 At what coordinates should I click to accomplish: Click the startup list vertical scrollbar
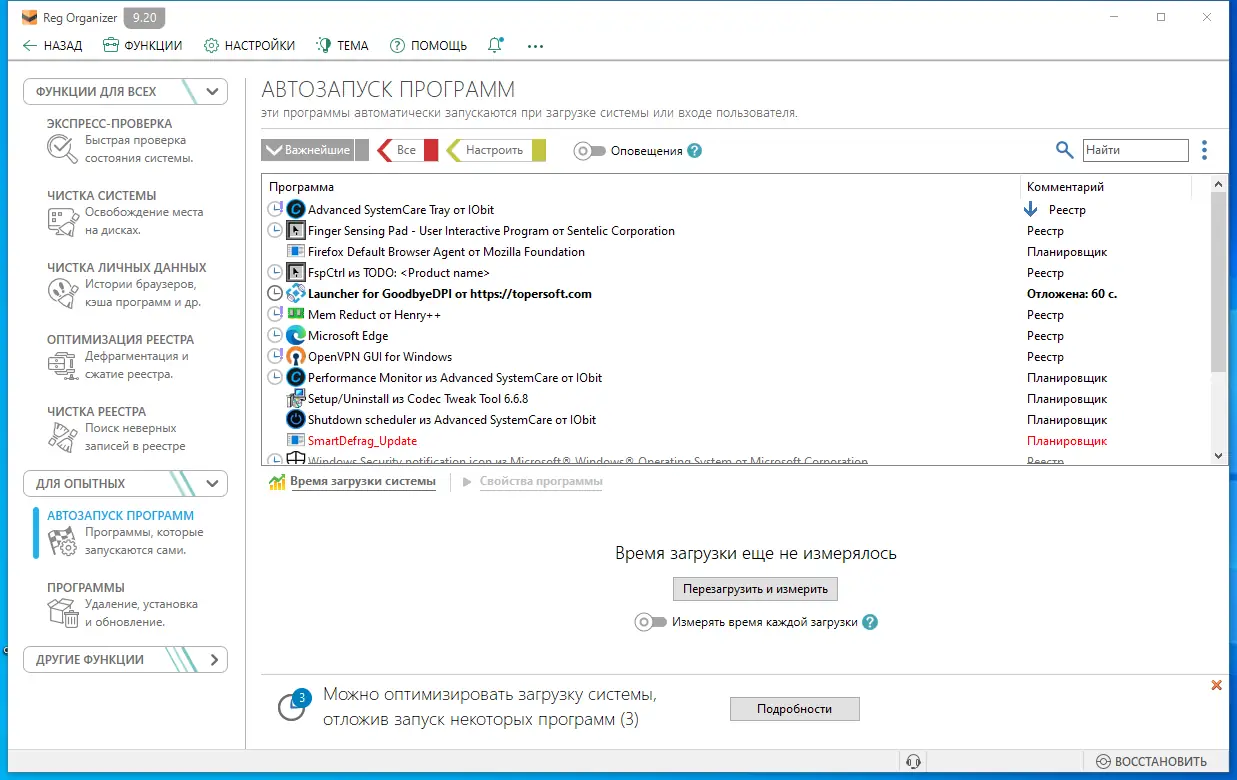(x=1218, y=284)
